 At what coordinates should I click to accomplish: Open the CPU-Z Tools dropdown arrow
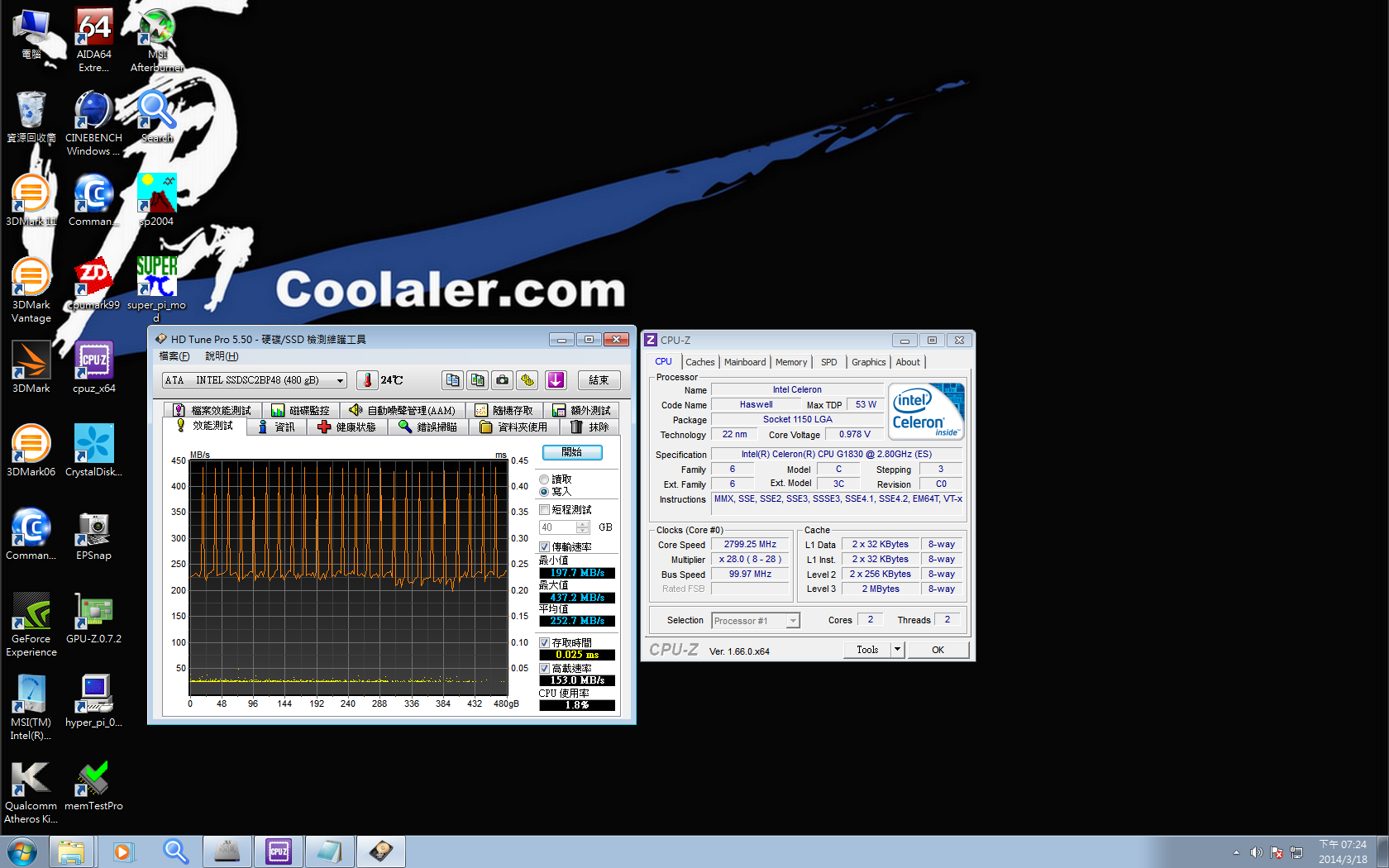[898, 650]
